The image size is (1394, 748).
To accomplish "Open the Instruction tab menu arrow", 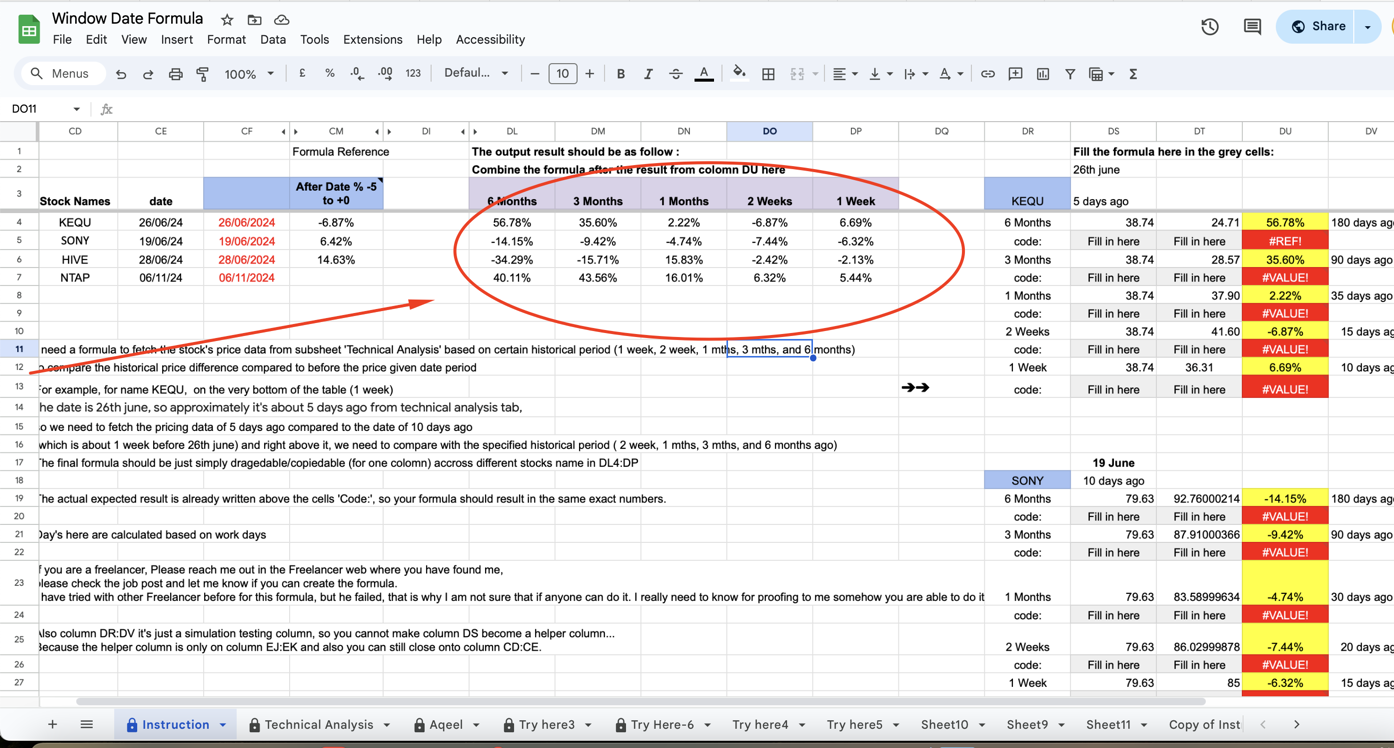I will [223, 725].
